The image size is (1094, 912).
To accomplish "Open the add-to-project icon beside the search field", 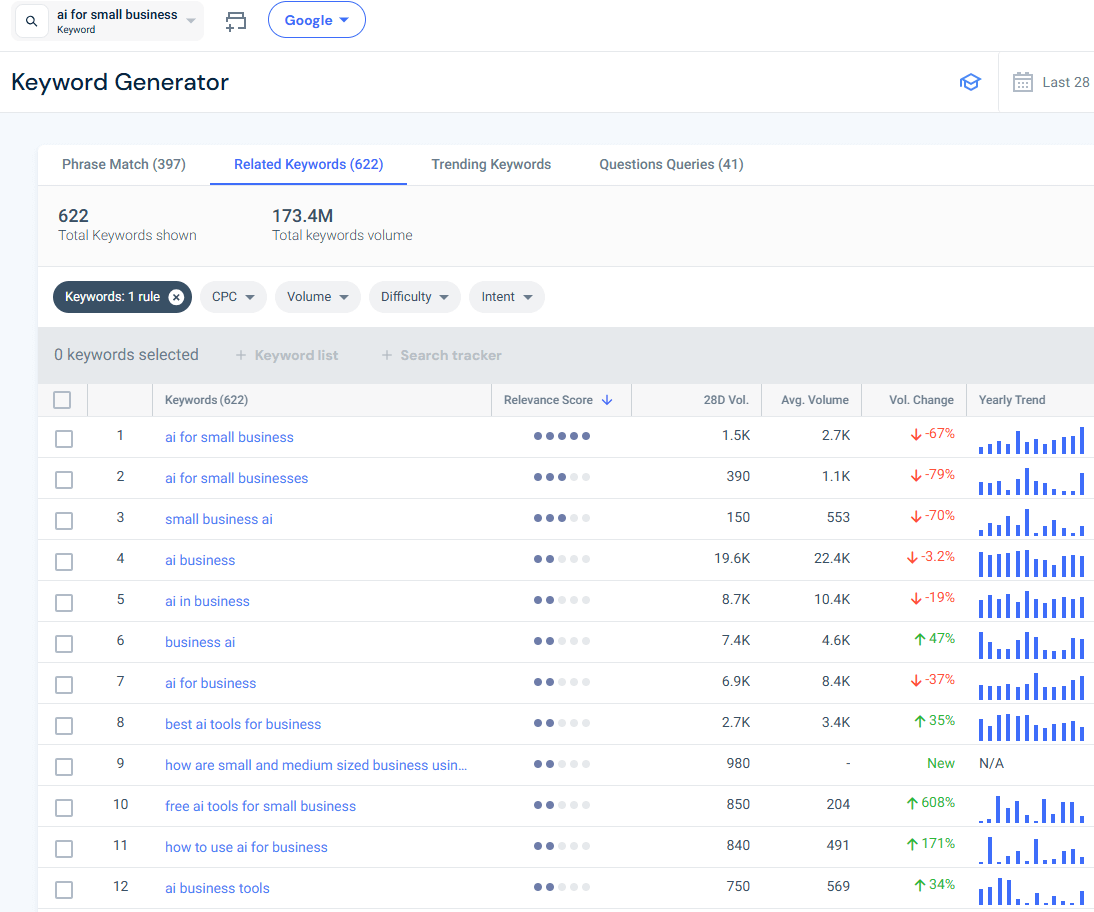I will 236,20.
